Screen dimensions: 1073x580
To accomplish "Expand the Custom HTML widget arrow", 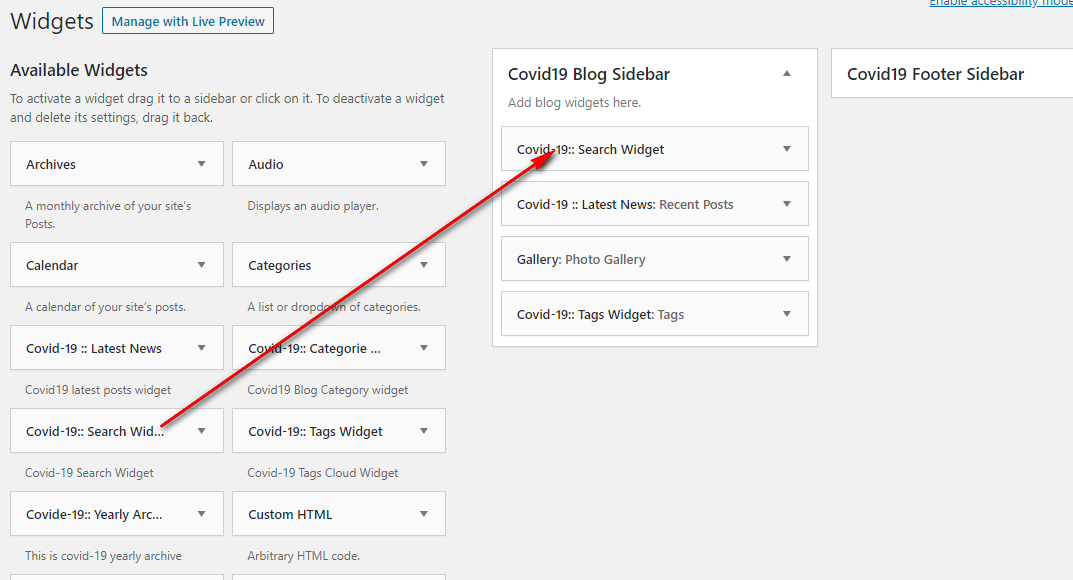I will (x=424, y=514).
